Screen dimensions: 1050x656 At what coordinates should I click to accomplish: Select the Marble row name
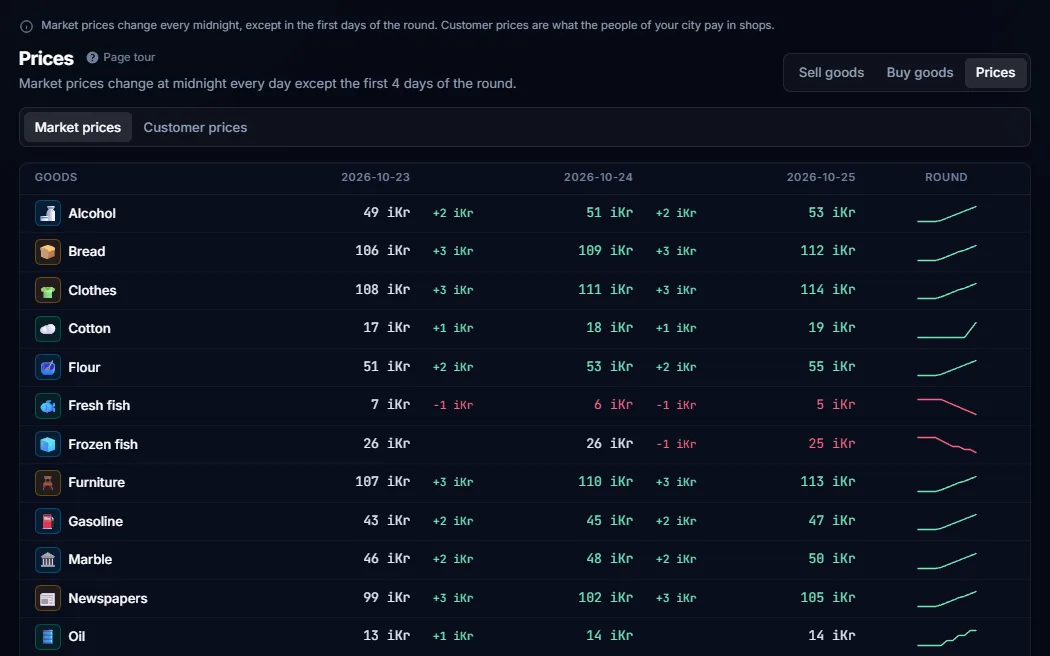[x=90, y=560]
